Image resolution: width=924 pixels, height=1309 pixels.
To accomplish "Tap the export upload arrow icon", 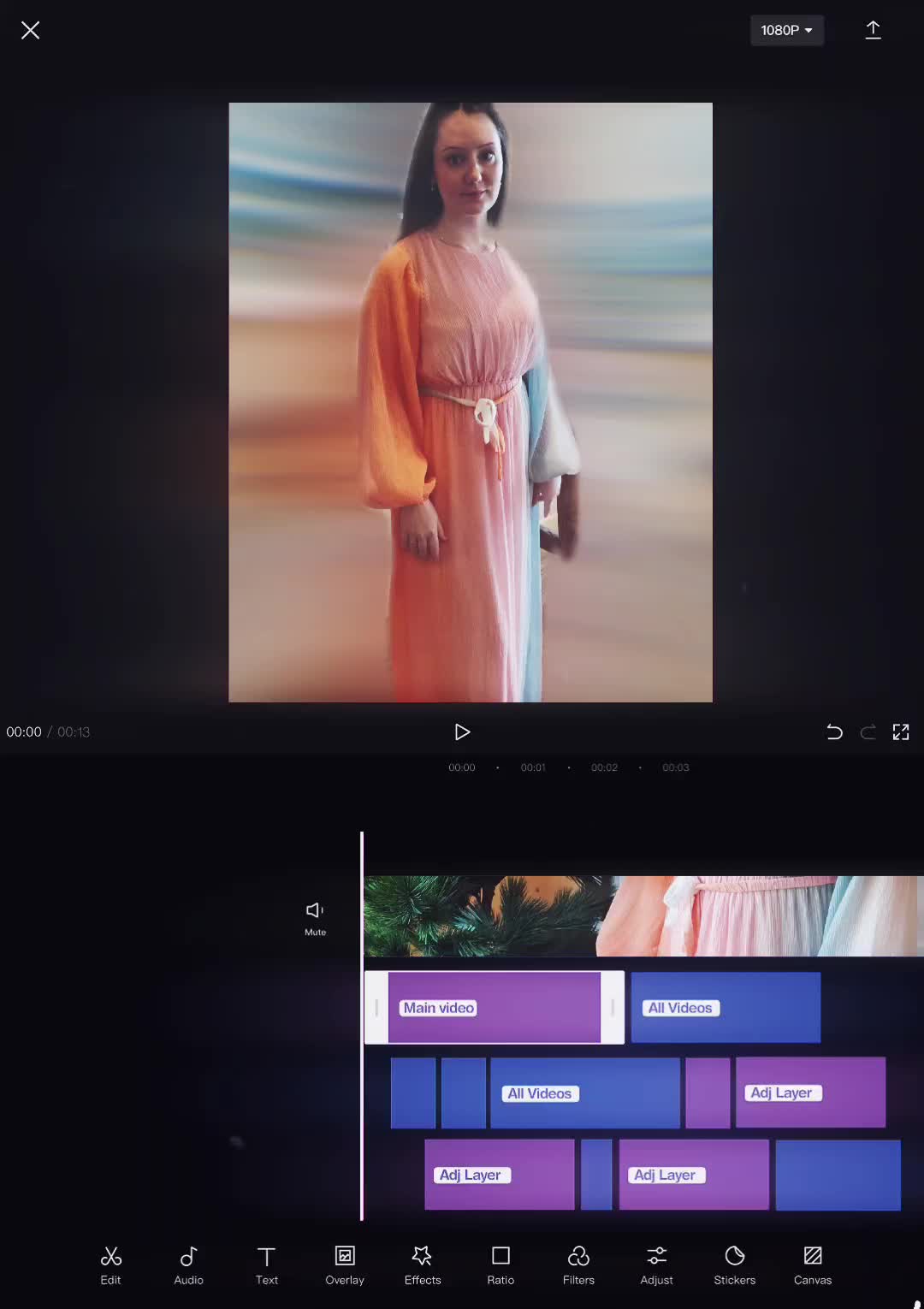I will (x=873, y=31).
